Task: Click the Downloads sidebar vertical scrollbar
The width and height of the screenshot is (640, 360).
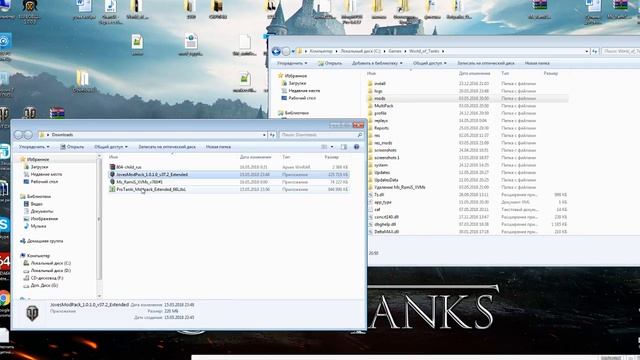Action: coord(99,219)
